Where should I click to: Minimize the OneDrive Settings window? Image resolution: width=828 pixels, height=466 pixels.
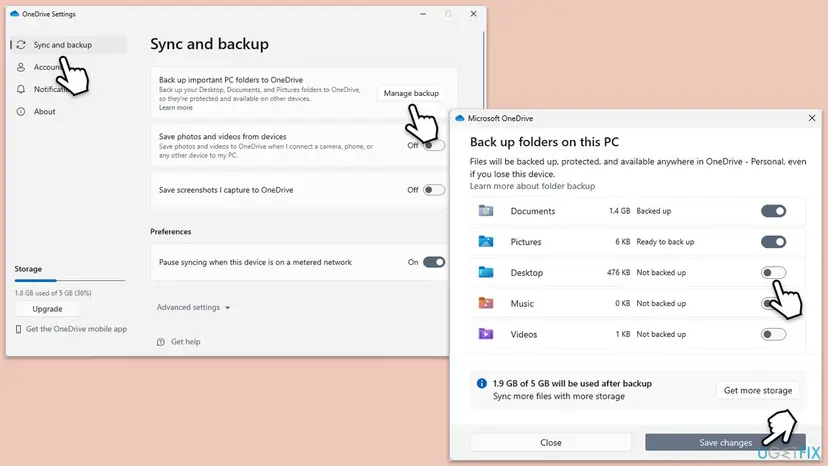[x=423, y=14]
